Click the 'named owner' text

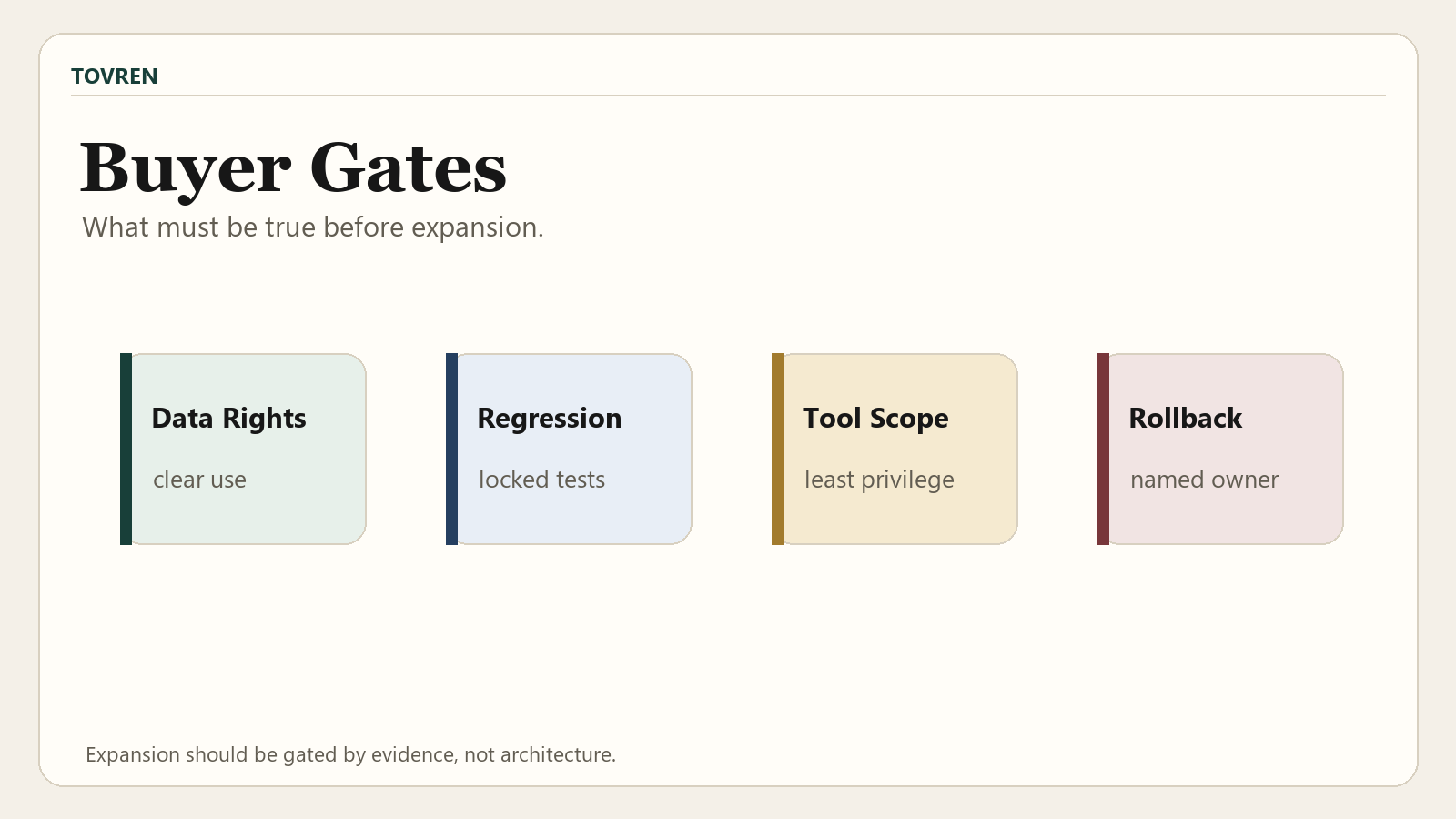[x=1204, y=480]
